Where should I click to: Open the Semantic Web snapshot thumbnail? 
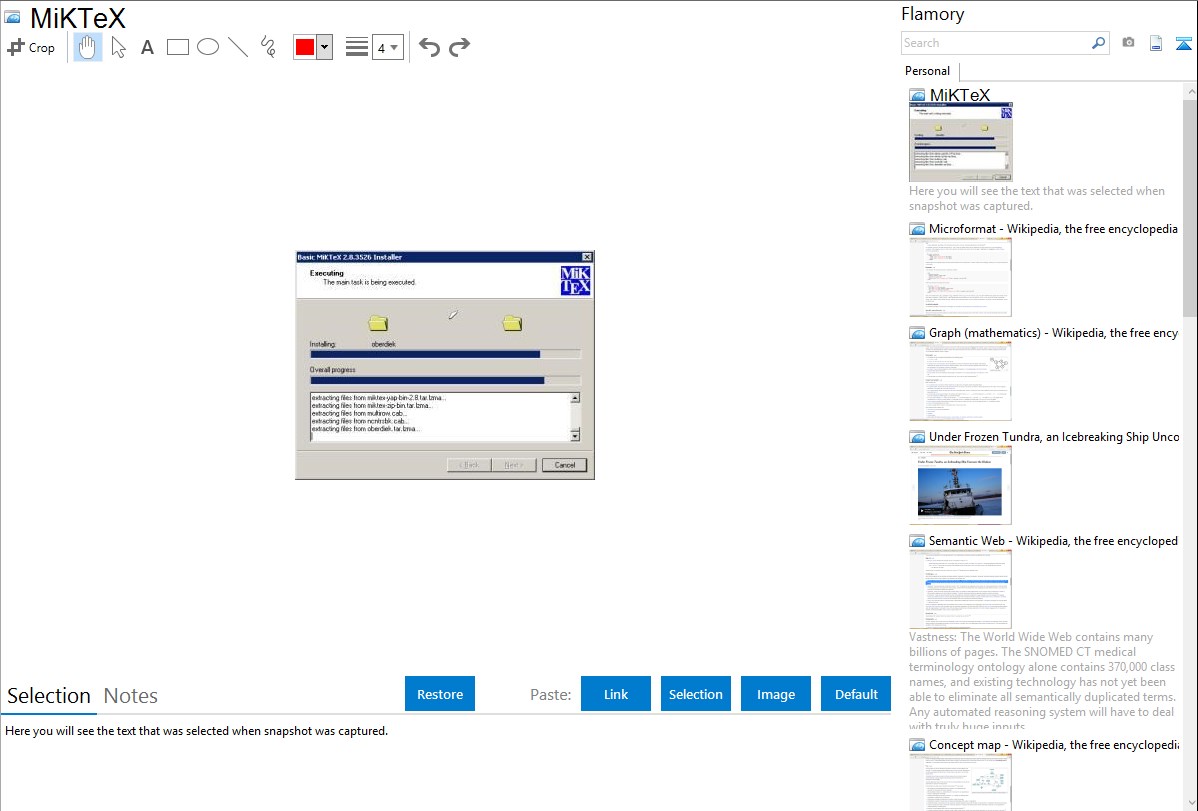pos(960,589)
